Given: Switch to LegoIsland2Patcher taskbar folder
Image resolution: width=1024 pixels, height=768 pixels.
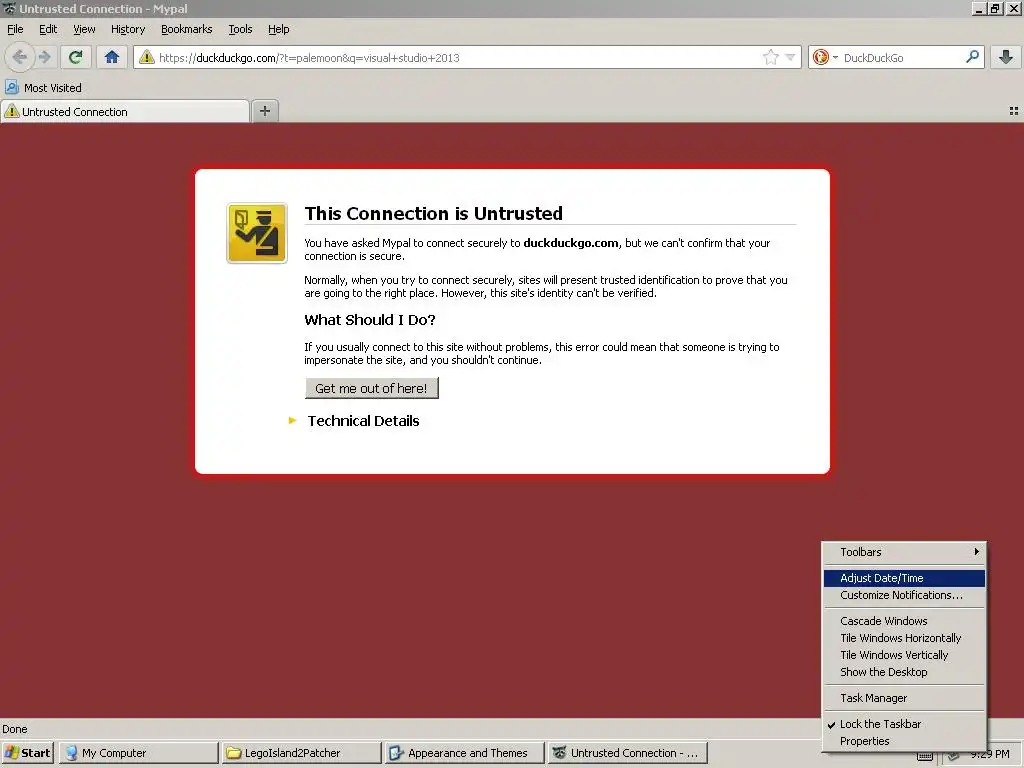Looking at the screenshot, I should (301, 753).
